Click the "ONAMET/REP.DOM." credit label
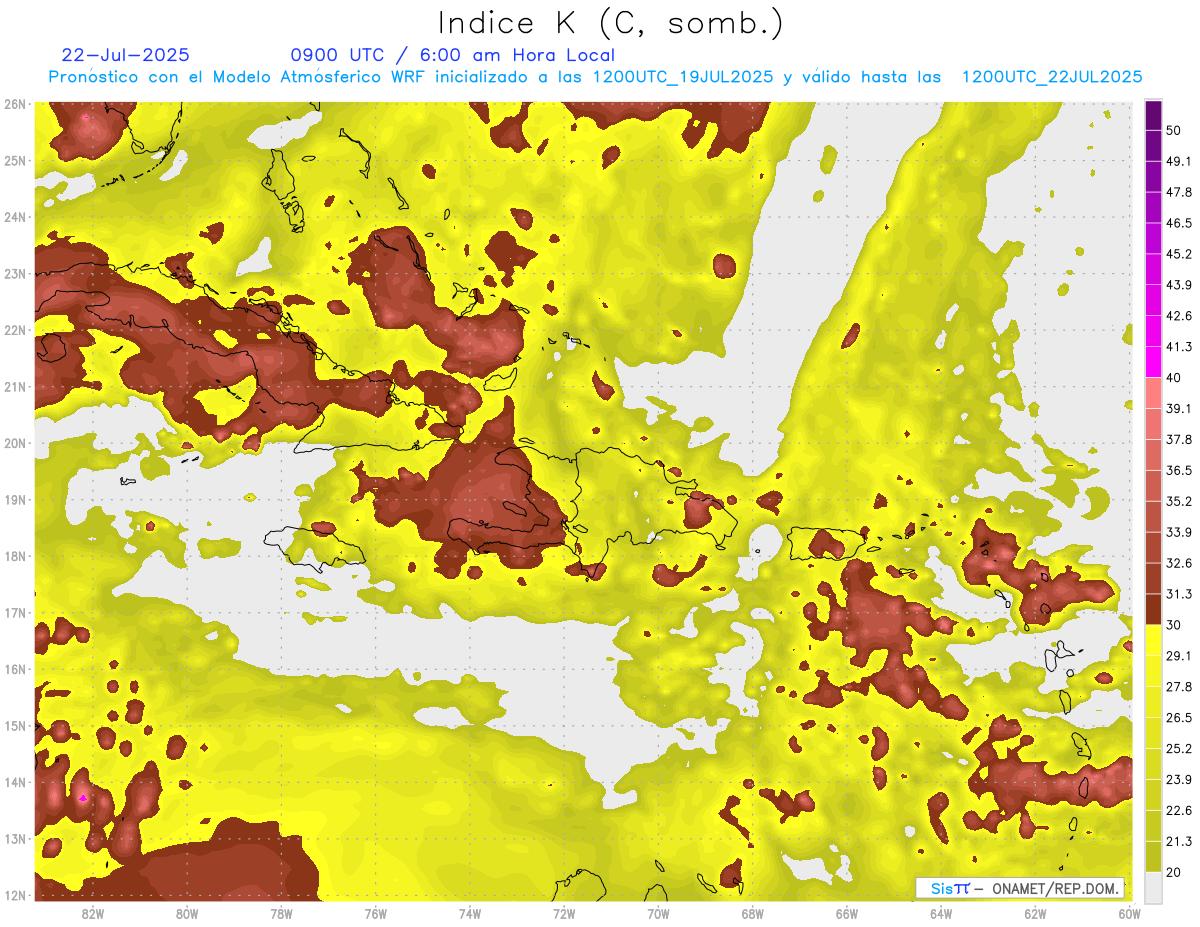1200x927 pixels. 1054,889
